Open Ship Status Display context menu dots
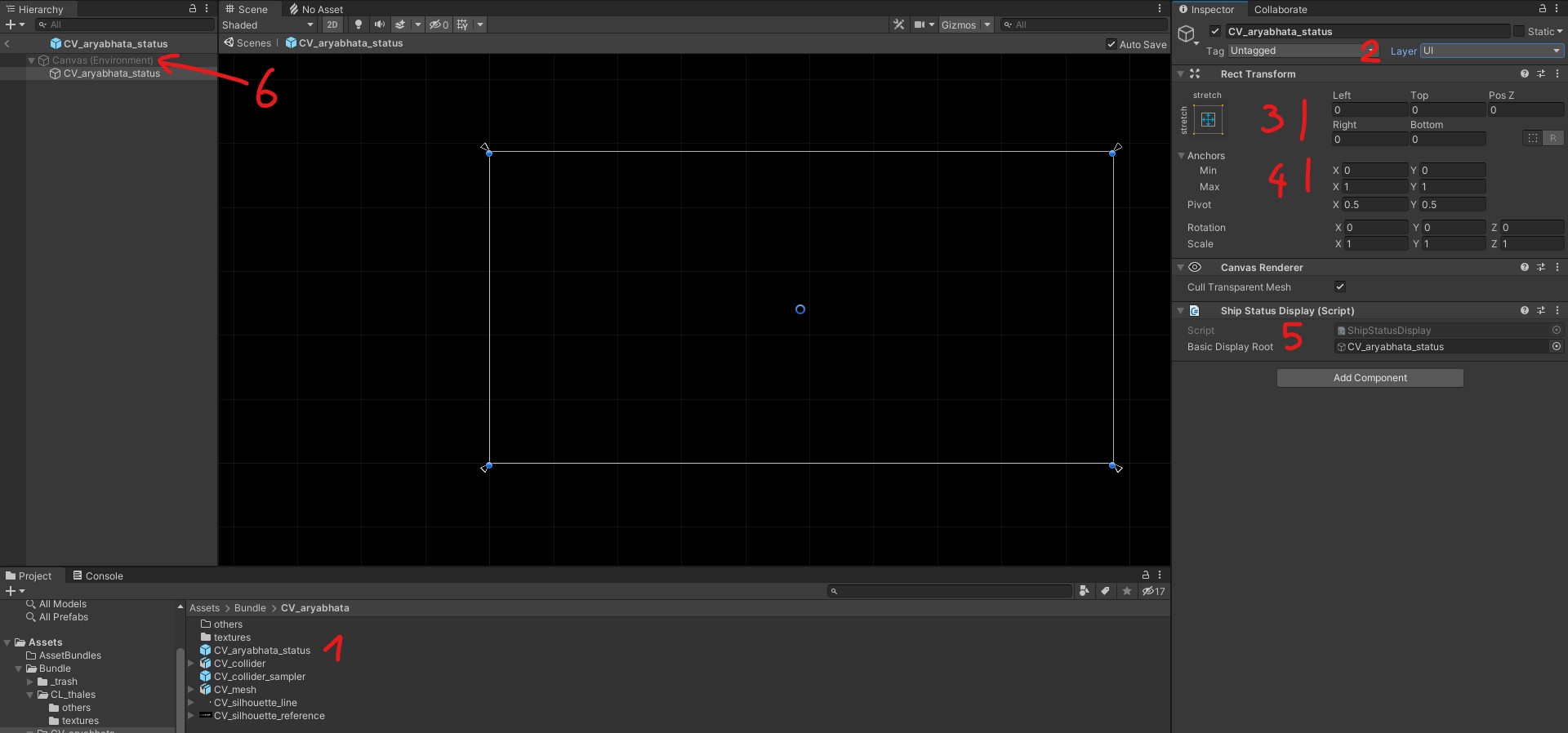 click(1557, 310)
